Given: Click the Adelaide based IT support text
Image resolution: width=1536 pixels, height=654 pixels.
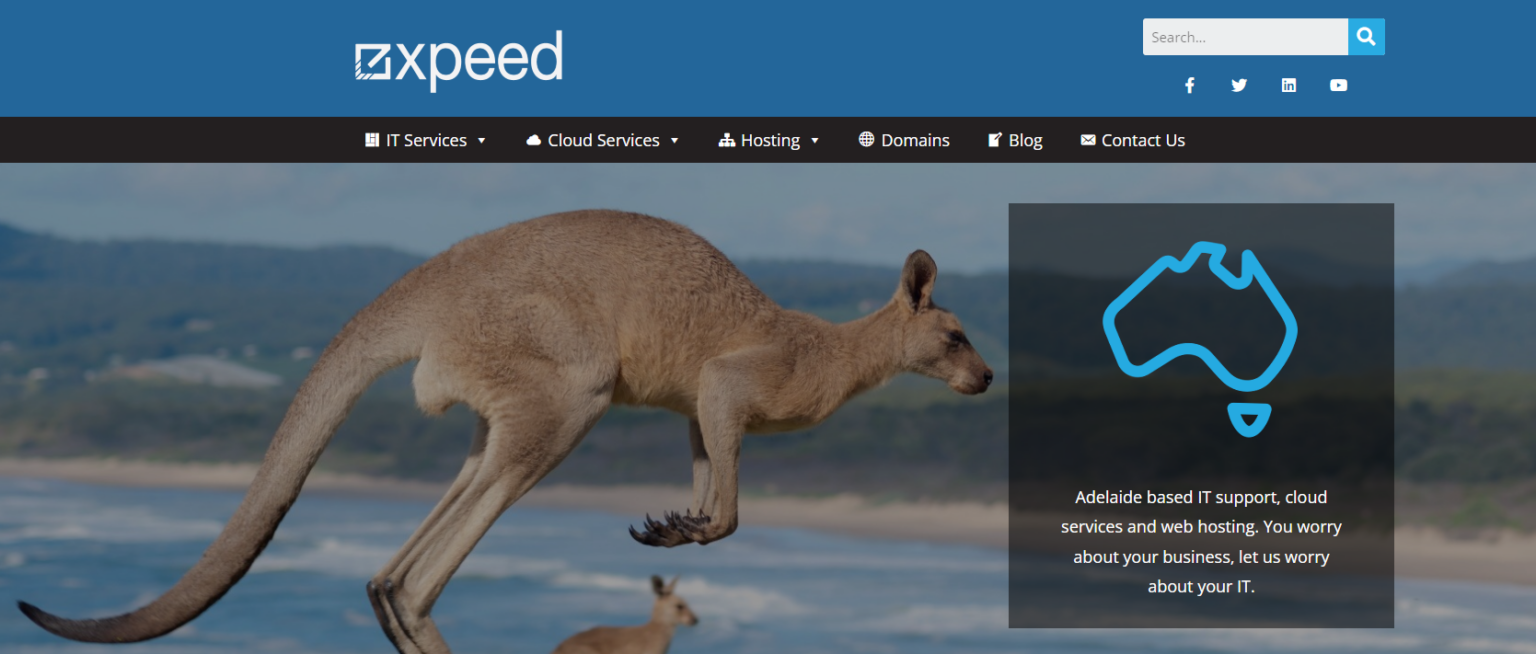Looking at the screenshot, I should tap(1201, 541).
